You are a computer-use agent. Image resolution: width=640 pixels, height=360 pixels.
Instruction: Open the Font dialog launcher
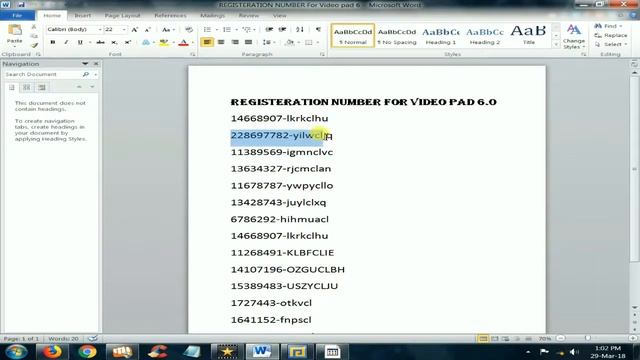193,54
